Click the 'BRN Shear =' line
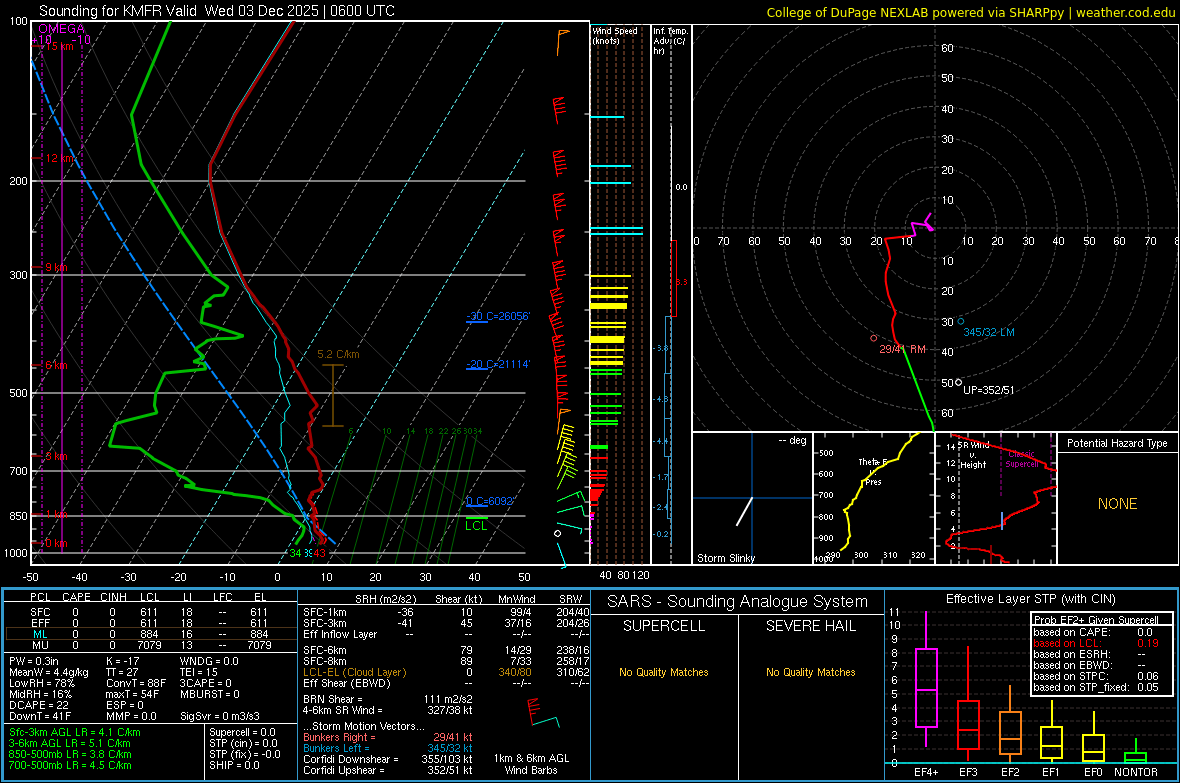The height and width of the screenshot is (783, 1180). [x=388, y=699]
